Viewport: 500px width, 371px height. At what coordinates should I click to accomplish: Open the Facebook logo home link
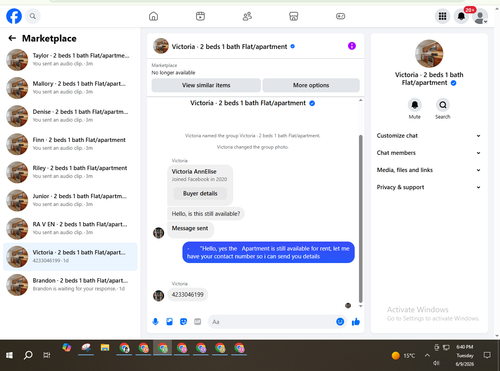click(x=14, y=16)
